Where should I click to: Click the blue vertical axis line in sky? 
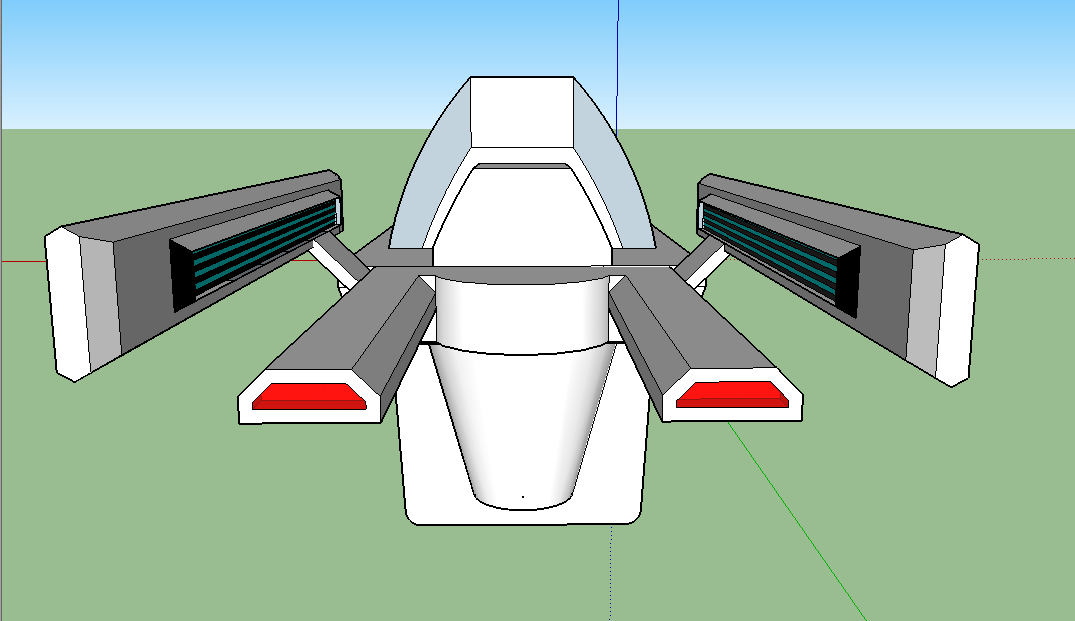click(x=618, y=69)
